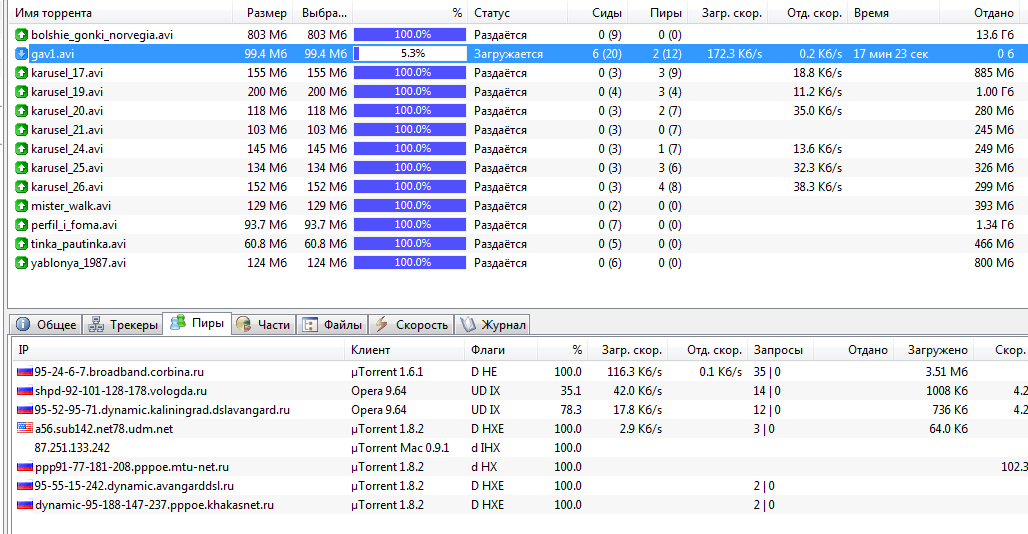Image resolution: width=1028 pixels, height=534 pixels.
Task: Click seeding icon next to karusel_26.avi
Action: pyautogui.click(x=22, y=187)
